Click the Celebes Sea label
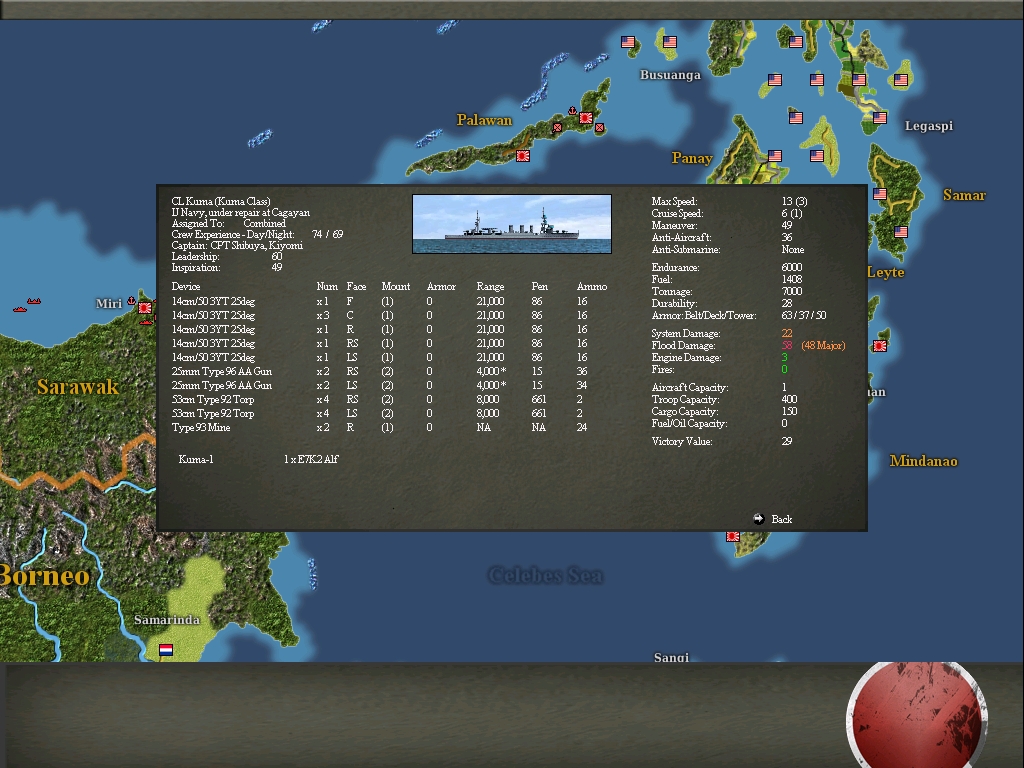 545,575
